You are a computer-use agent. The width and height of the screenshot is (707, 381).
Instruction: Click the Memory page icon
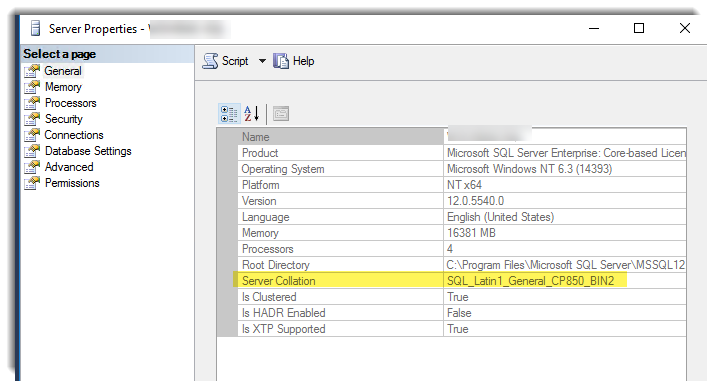[32, 87]
